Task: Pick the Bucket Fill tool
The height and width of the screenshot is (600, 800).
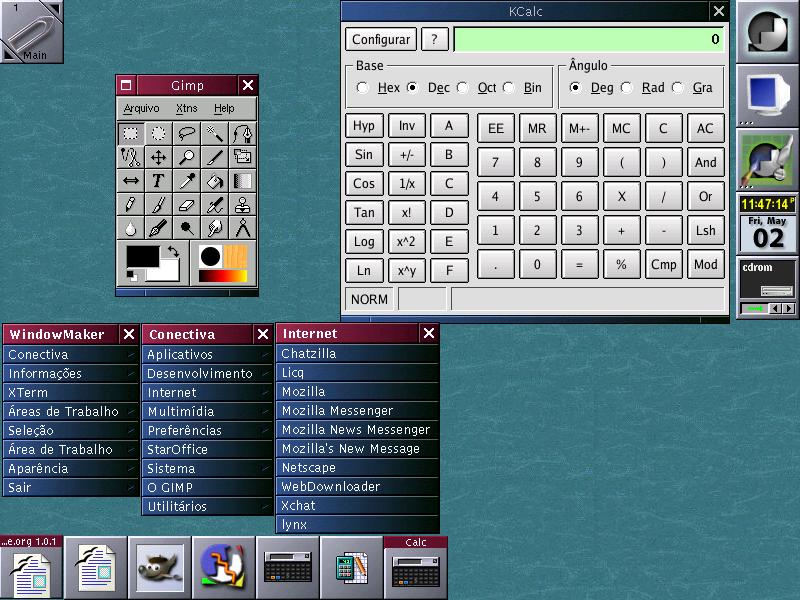Action: click(x=214, y=181)
